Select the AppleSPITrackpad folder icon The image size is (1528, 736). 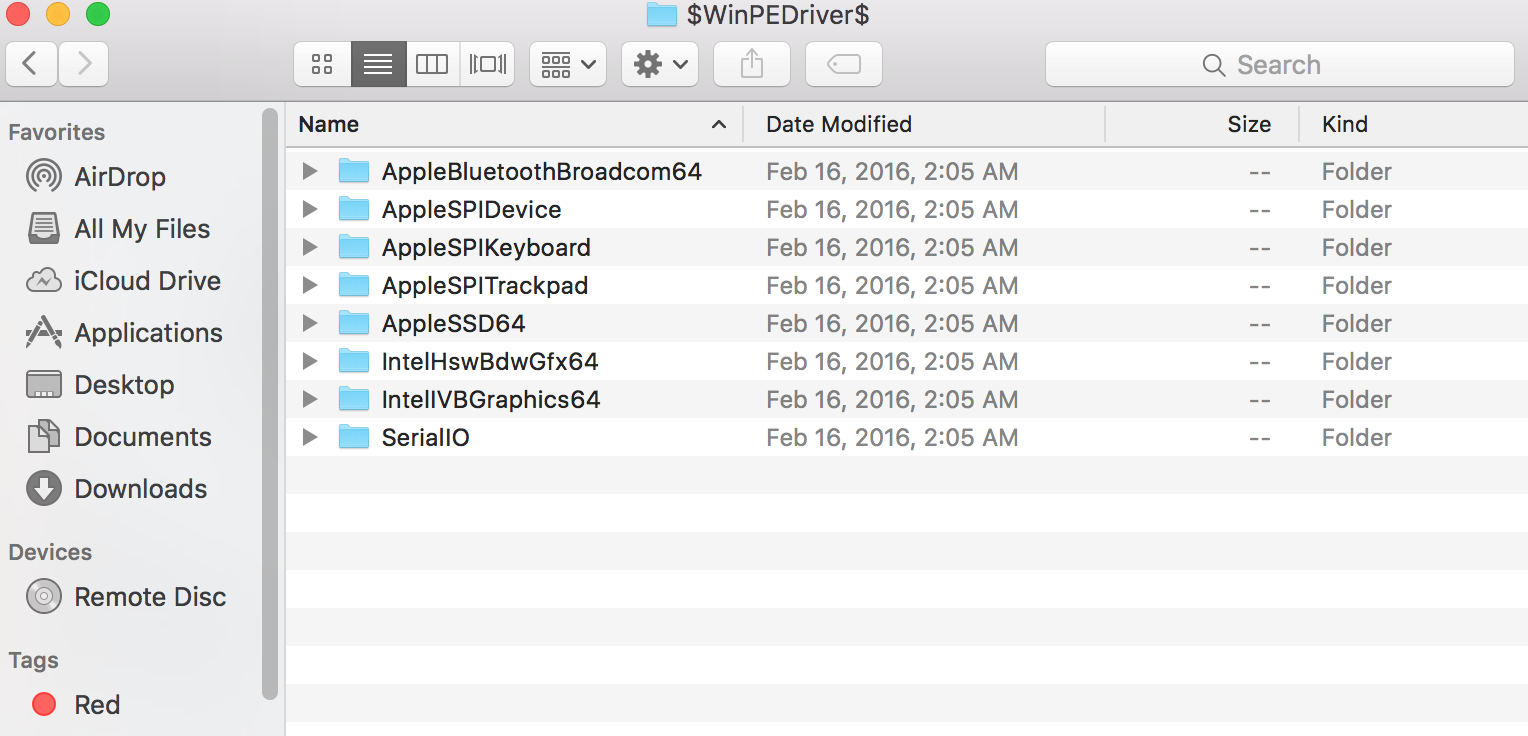click(x=354, y=285)
